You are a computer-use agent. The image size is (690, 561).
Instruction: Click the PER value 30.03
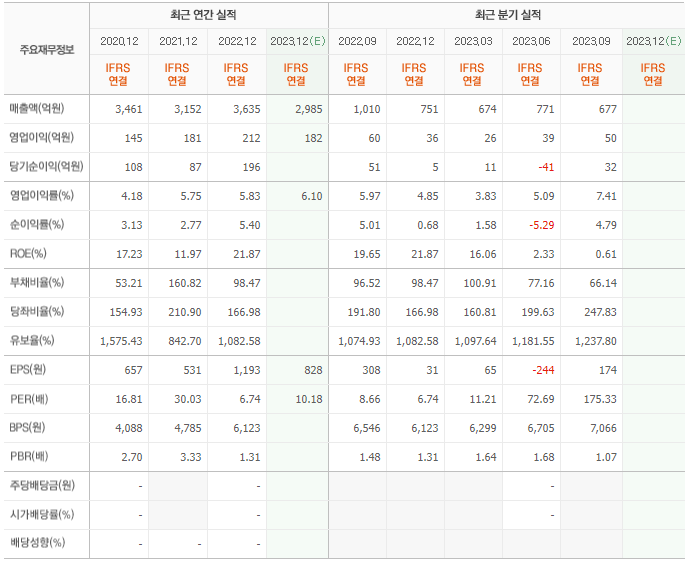pyautogui.click(x=188, y=400)
